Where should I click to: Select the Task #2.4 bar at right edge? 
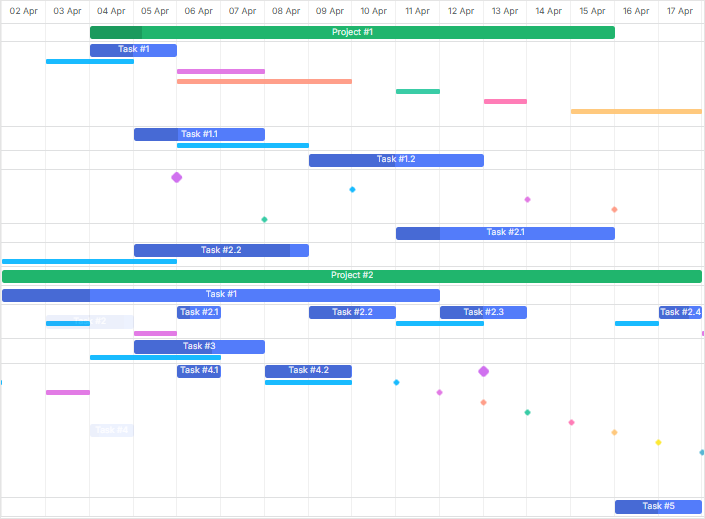680,312
